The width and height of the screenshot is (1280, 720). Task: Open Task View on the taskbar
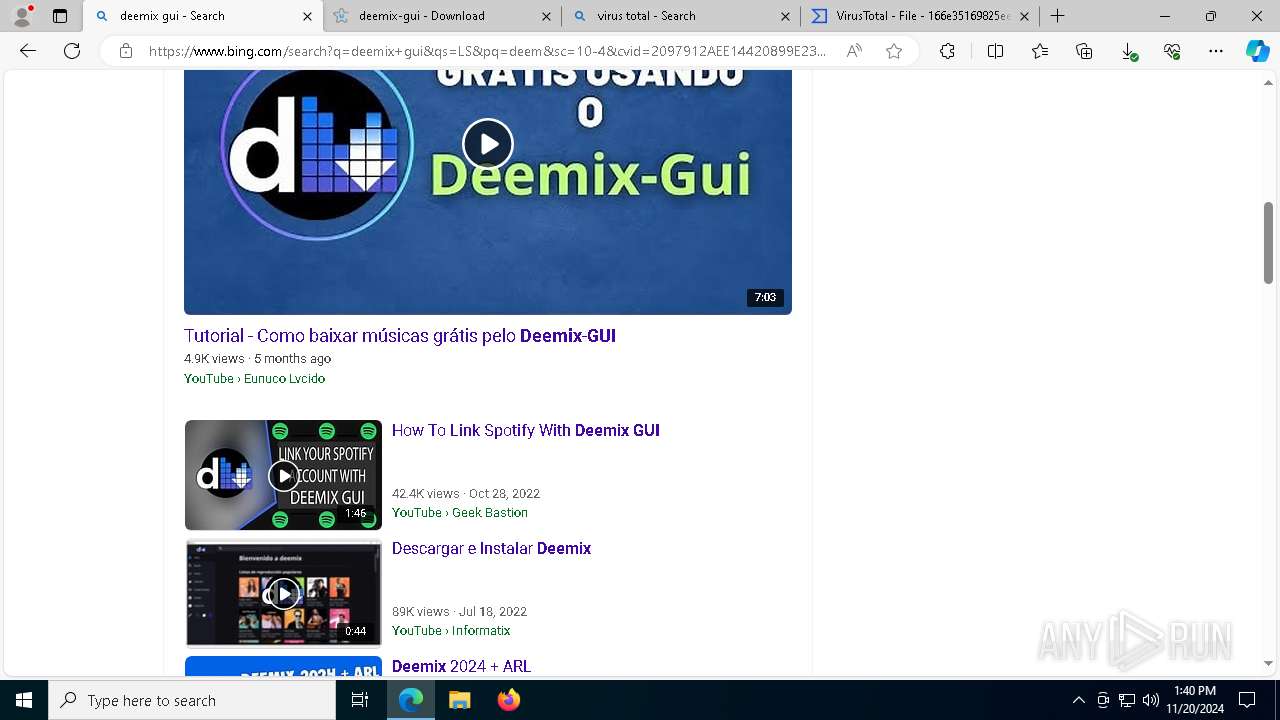click(360, 700)
